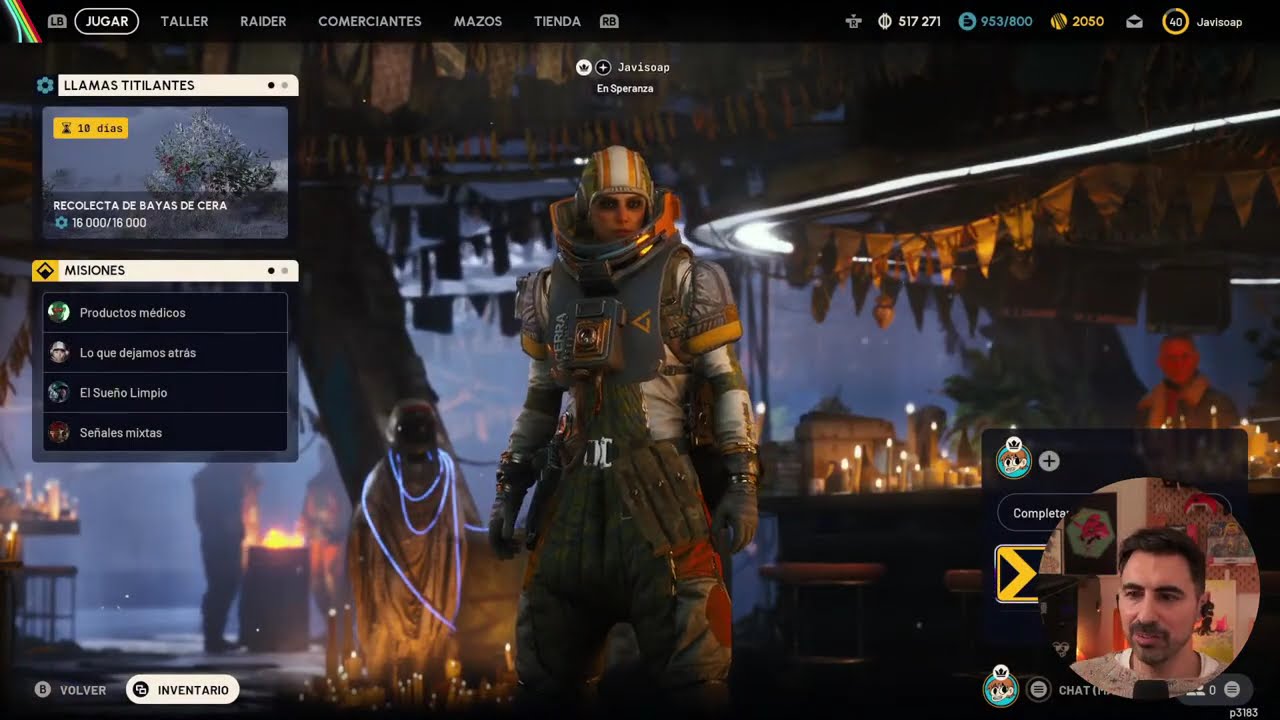Open the Recolecta de bayas de cera event card
The height and width of the screenshot is (720, 1280).
[165, 173]
